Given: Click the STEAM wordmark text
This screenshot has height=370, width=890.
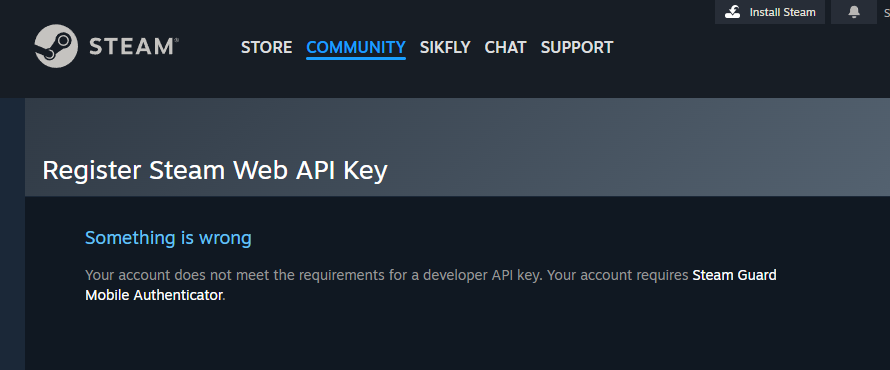Looking at the screenshot, I should pos(133,47).
